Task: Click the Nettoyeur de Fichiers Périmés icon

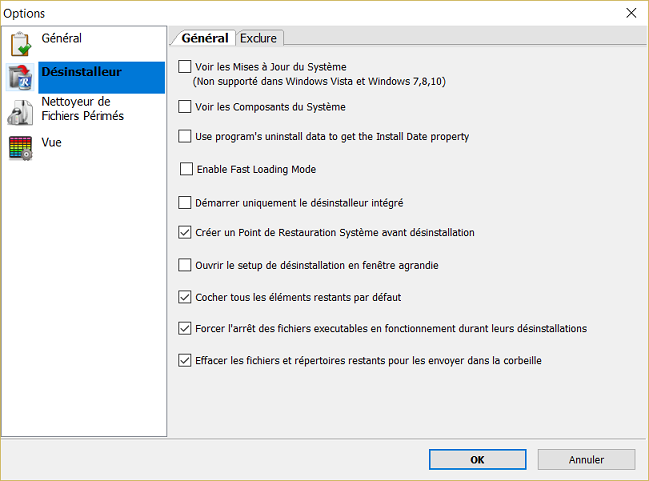Action: click(x=20, y=111)
